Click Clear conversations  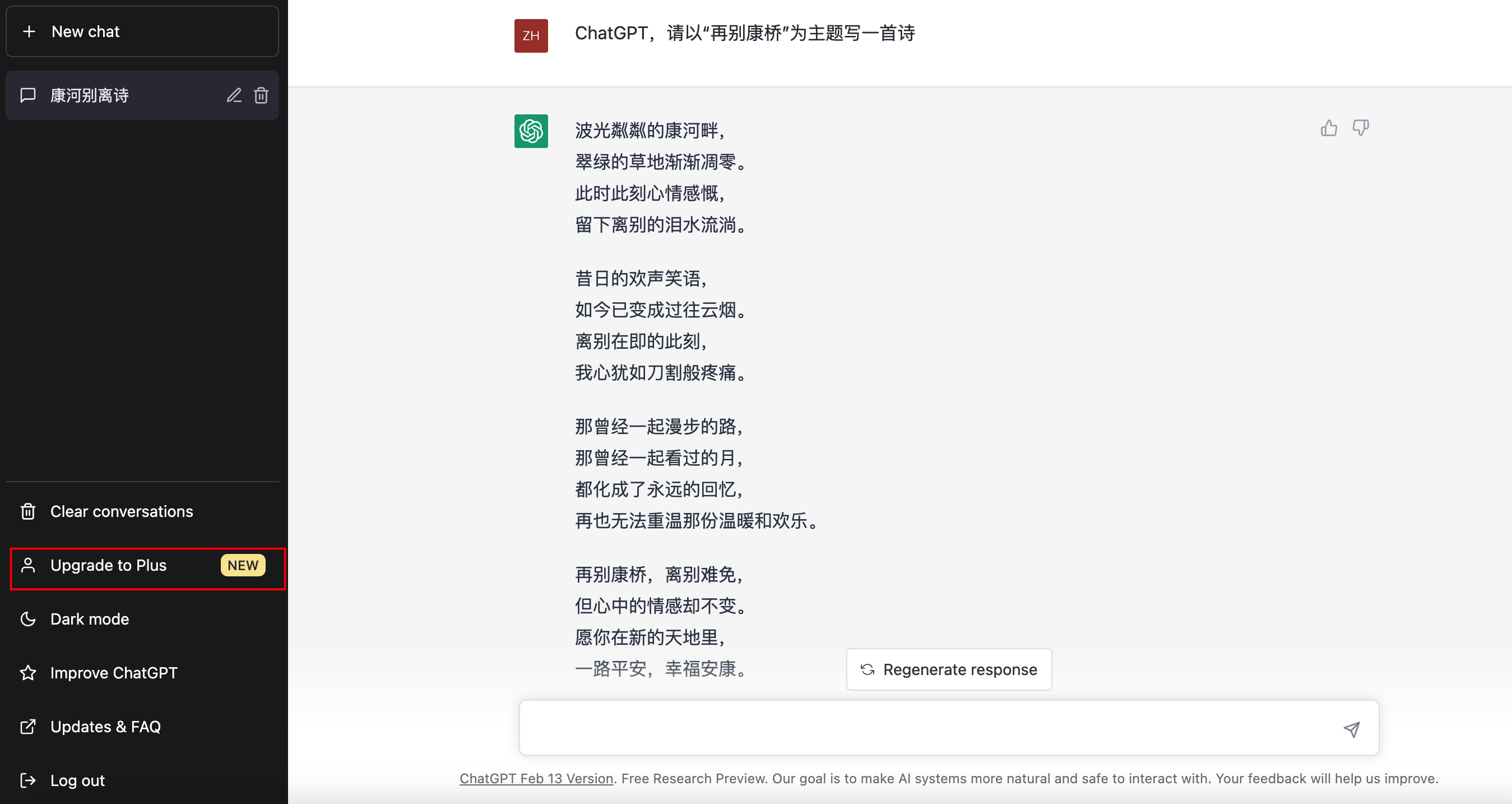pyautogui.click(x=142, y=511)
